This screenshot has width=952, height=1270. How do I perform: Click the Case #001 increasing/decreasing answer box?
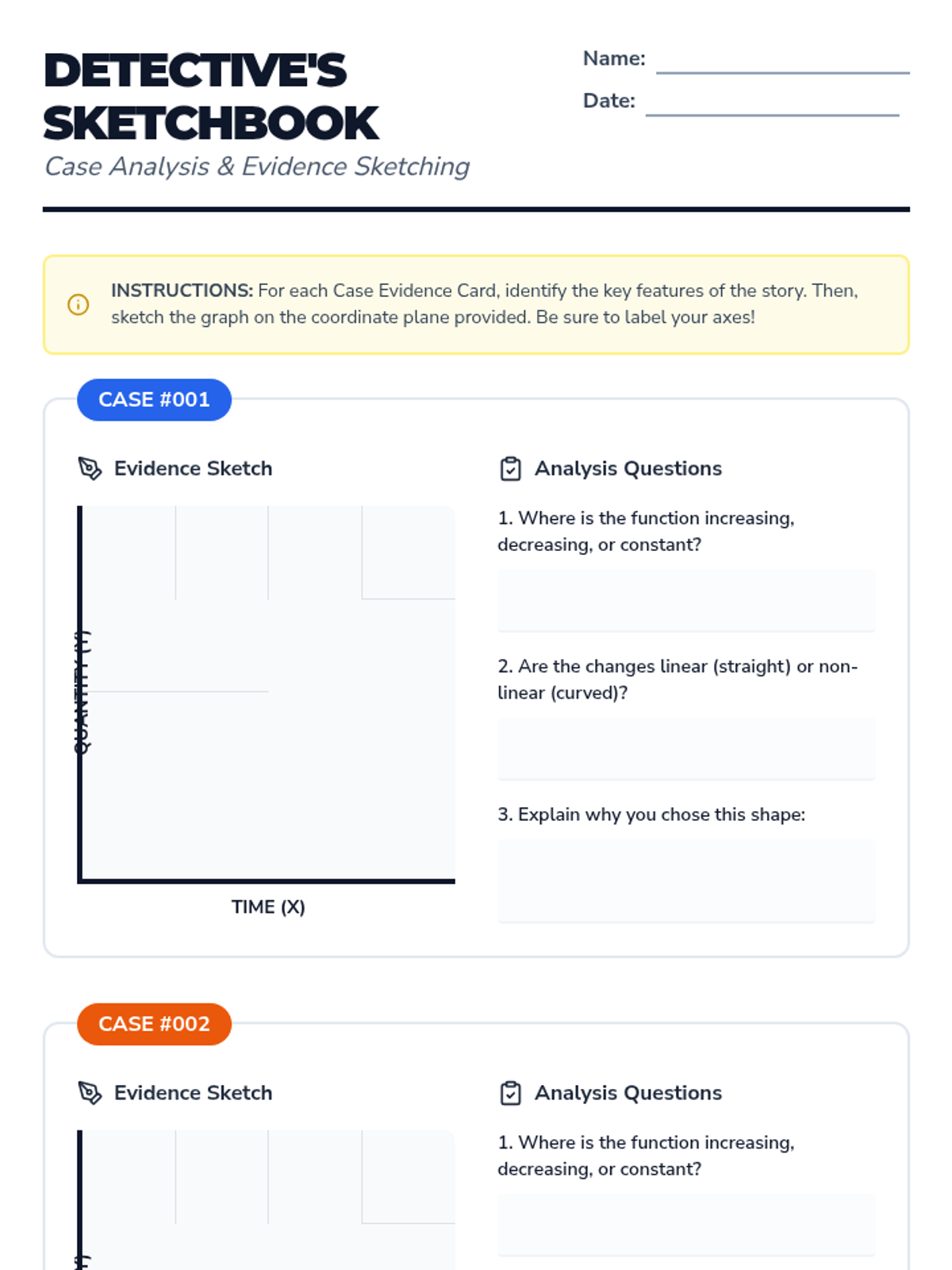point(686,600)
